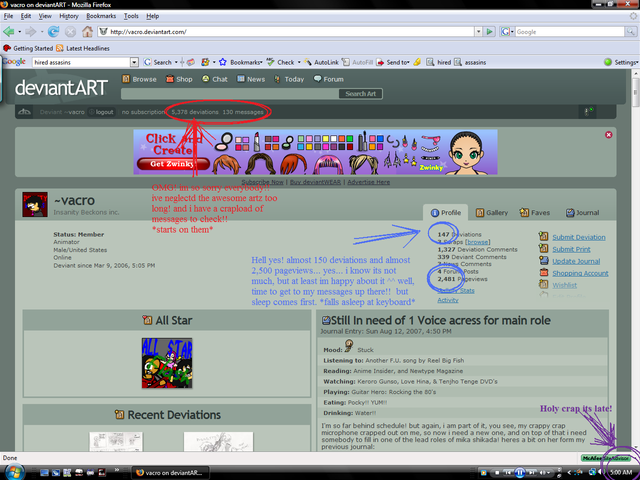Click vacro's avatar image
Screen dimensions: 640x480
pos(35,204)
